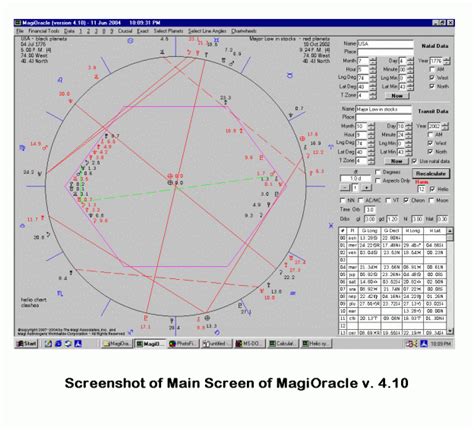
Task: Enable the NN checkbox
Action: click(x=342, y=200)
